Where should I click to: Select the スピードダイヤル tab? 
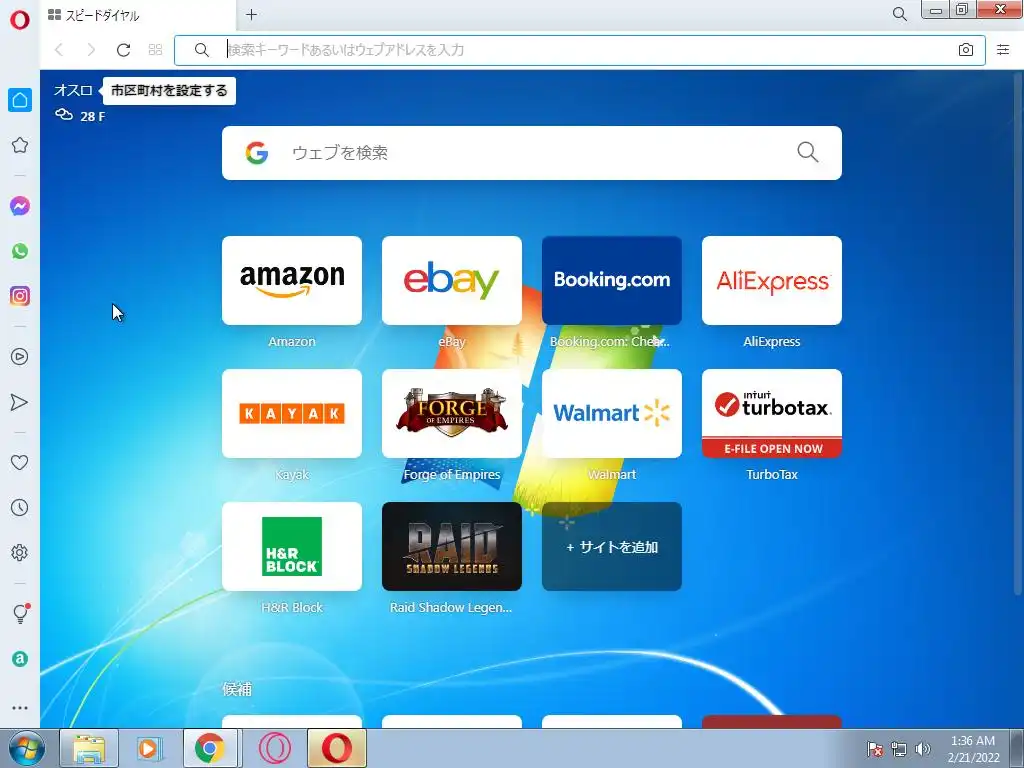138,15
